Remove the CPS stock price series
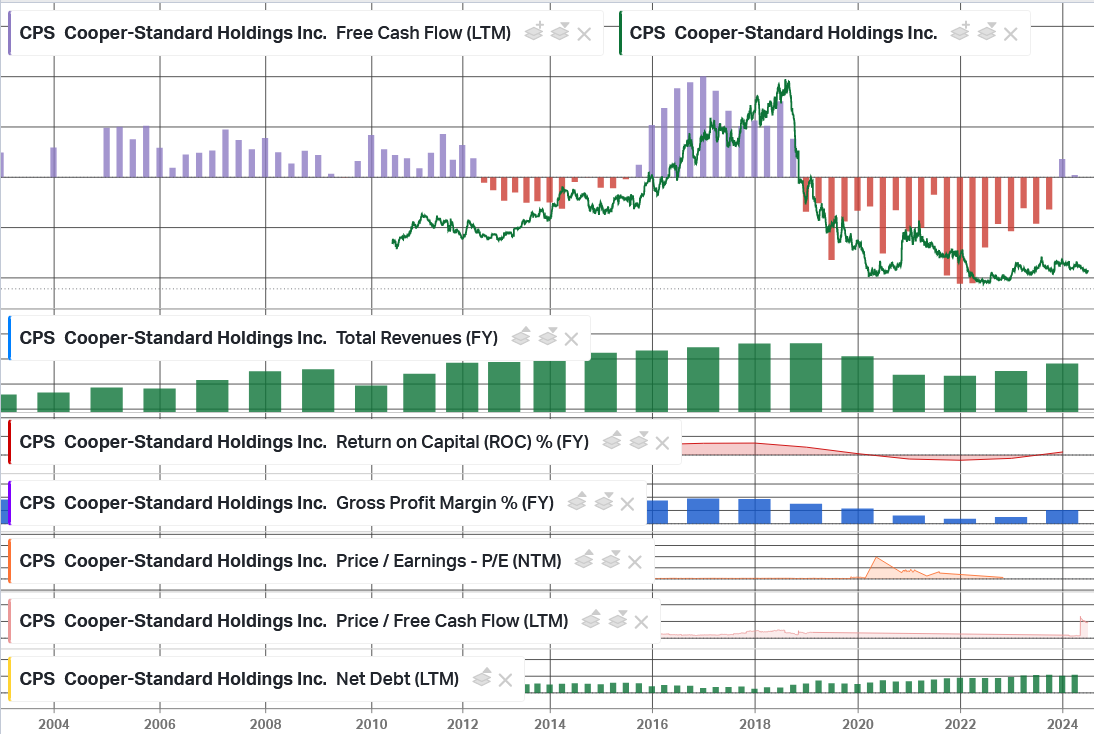 pos(1010,33)
